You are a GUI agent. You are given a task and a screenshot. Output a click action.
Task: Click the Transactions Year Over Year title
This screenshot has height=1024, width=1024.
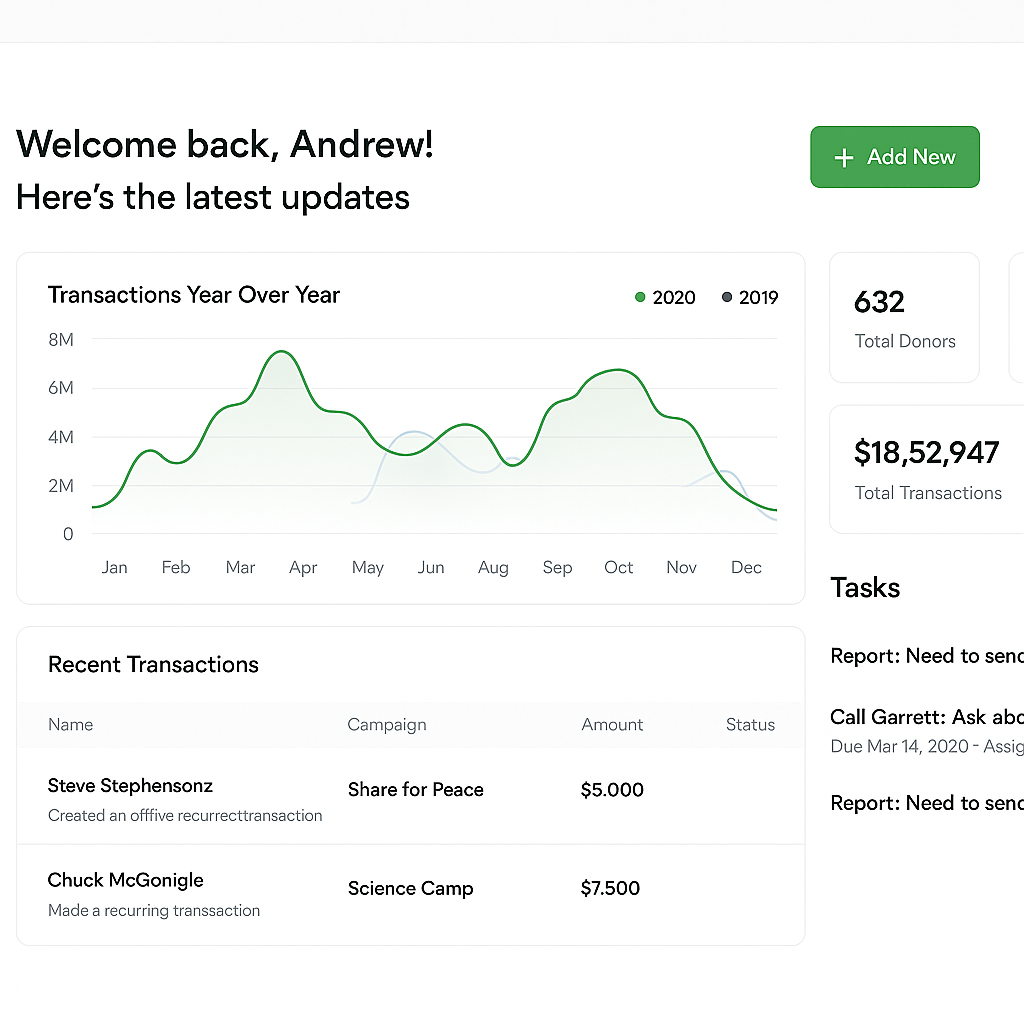tap(194, 295)
